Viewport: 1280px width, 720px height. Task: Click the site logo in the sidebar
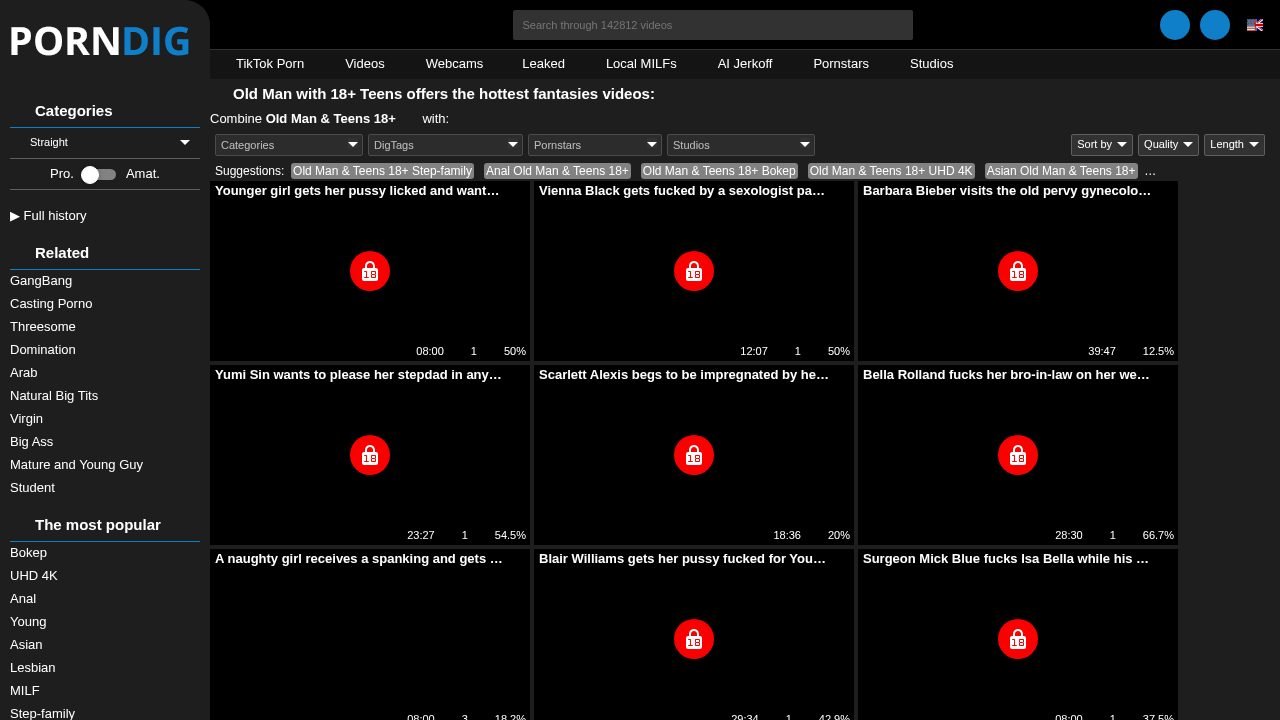click(x=100, y=42)
